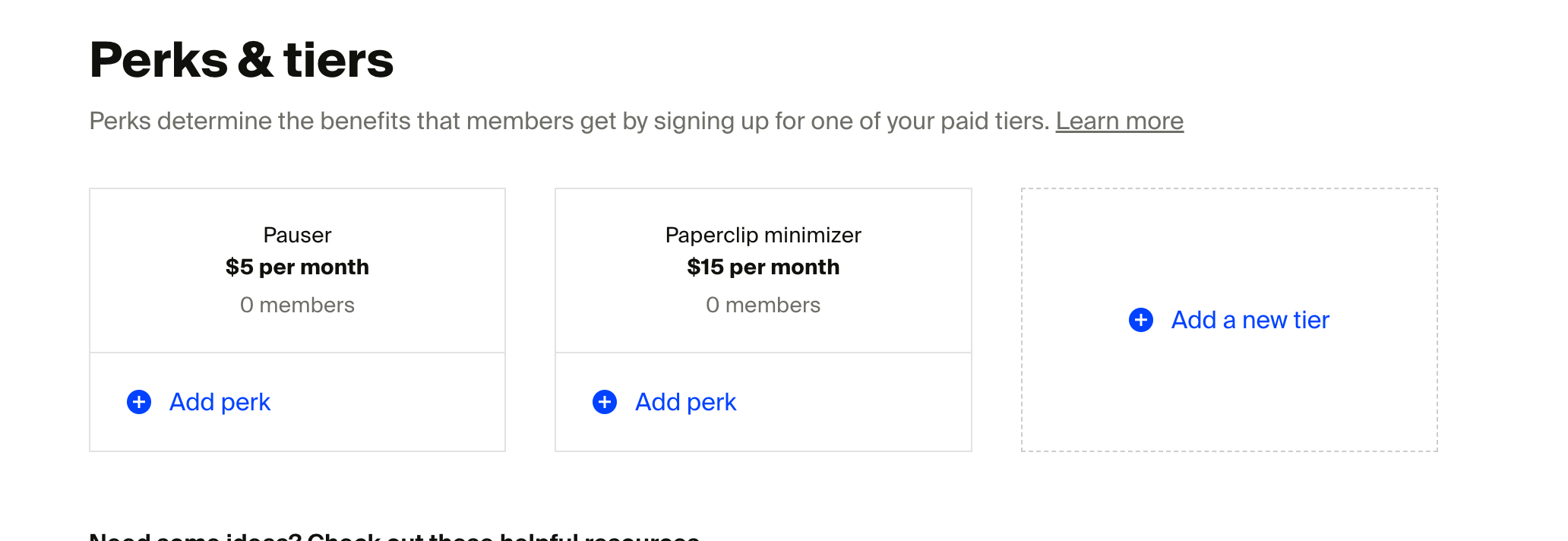Click the $15 per month price
Viewport: 1568px width, 541px height.
pyautogui.click(x=763, y=267)
